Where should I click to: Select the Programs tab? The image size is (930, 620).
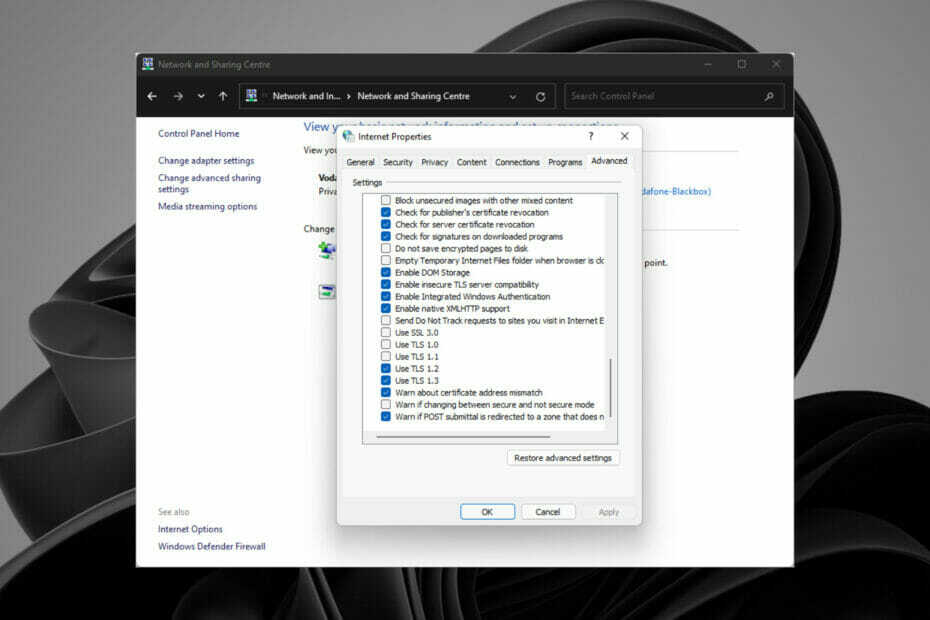[x=565, y=162]
